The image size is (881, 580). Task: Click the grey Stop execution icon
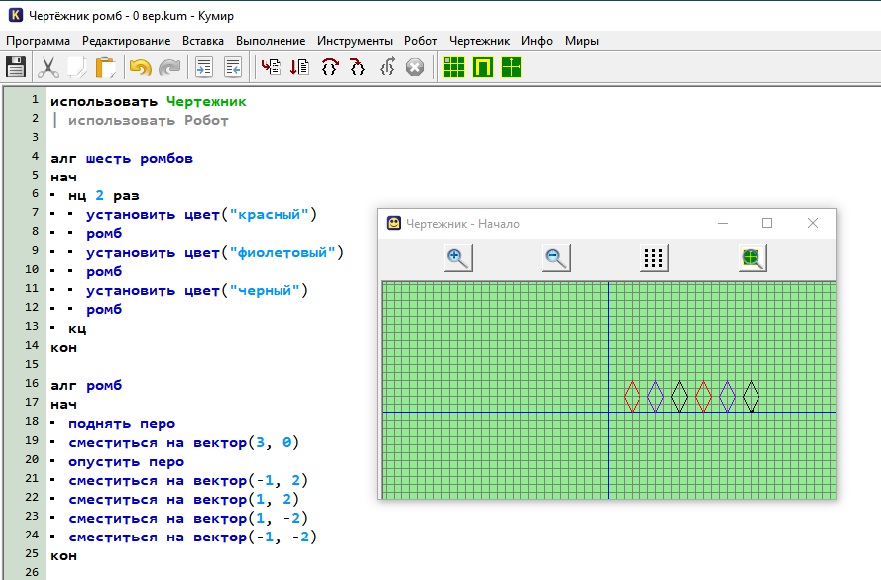(x=415, y=67)
